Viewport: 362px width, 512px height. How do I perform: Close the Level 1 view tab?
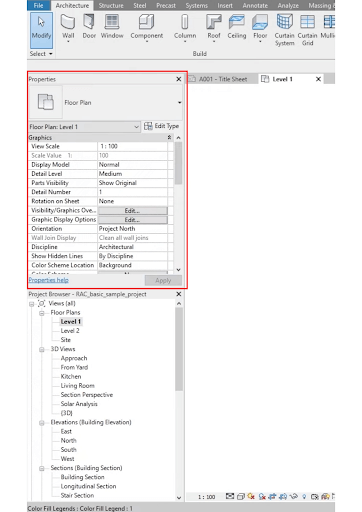tap(318, 79)
